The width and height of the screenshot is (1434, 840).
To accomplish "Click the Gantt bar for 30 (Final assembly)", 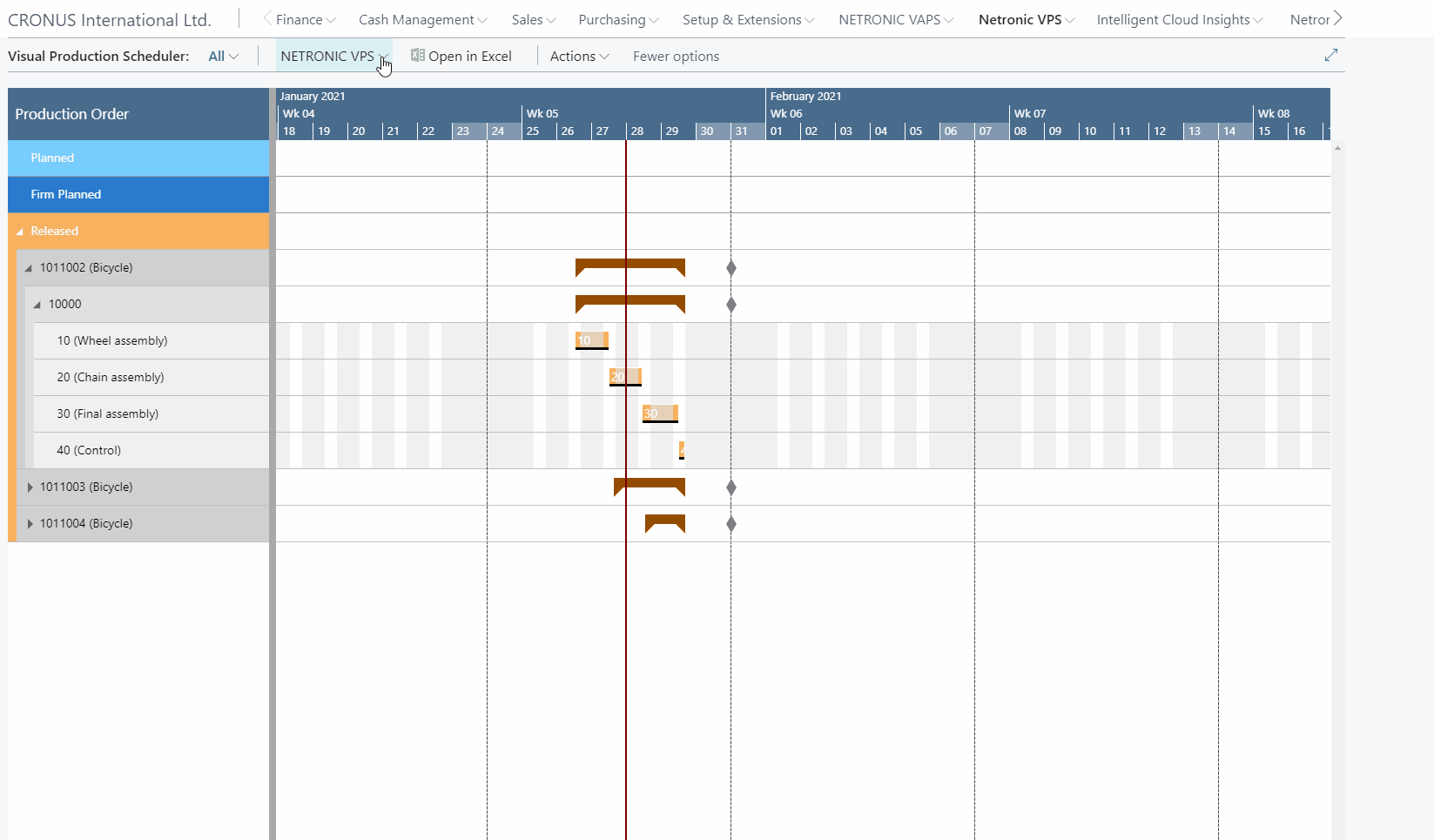I will [659, 413].
